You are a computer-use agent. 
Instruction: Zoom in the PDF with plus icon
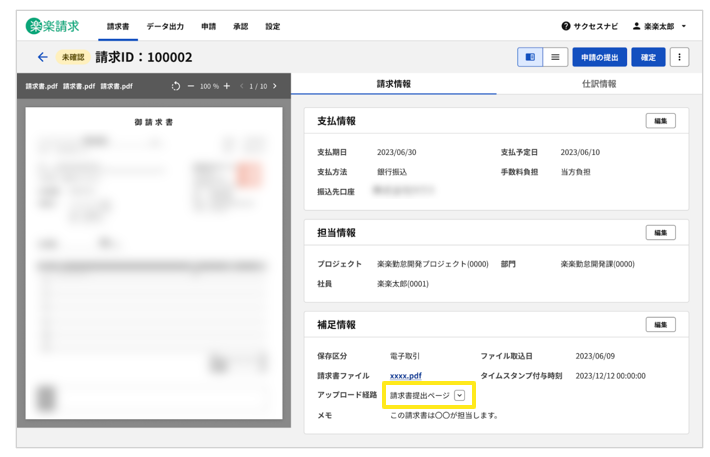tap(227, 87)
